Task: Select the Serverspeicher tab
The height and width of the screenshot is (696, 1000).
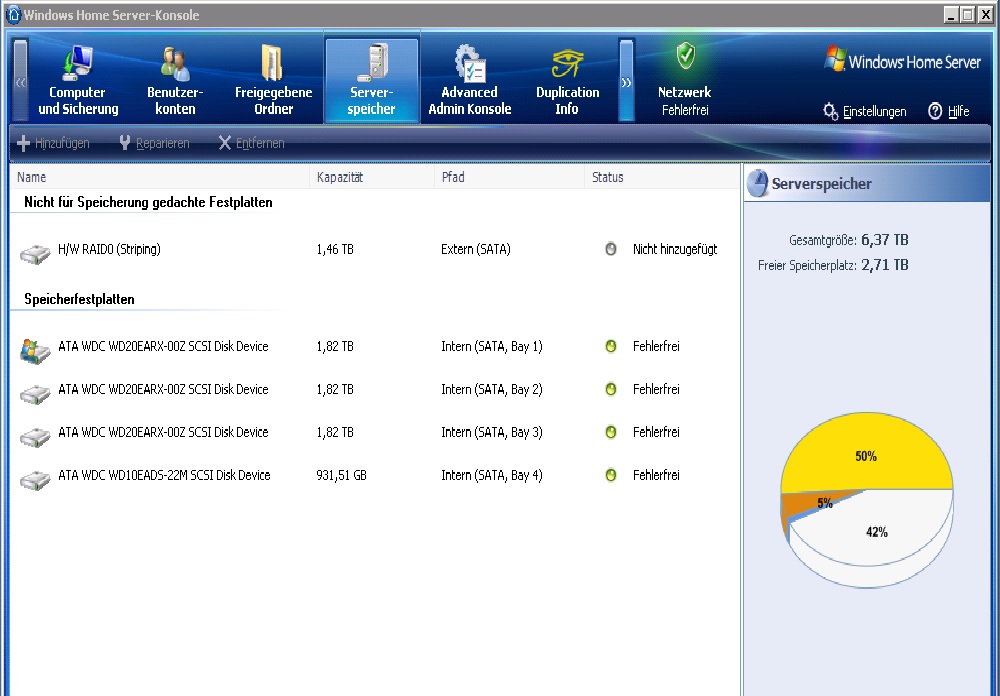Action: (x=371, y=81)
